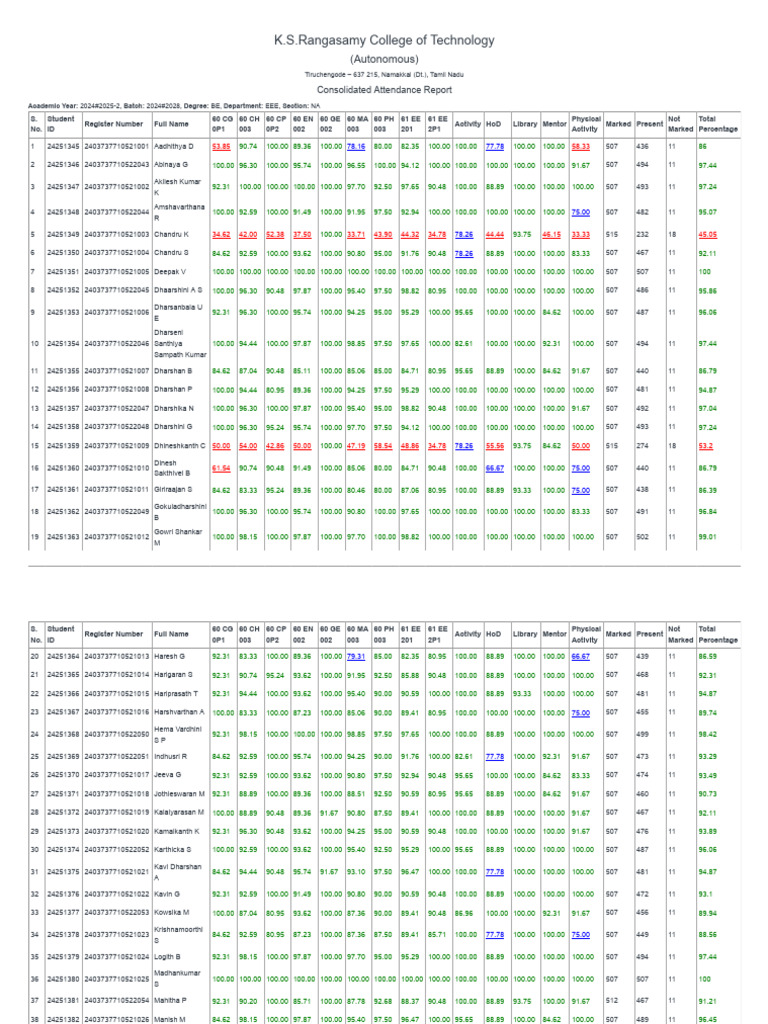Select the name 'Kalaiyarasan M'

click(x=178, y=813)
